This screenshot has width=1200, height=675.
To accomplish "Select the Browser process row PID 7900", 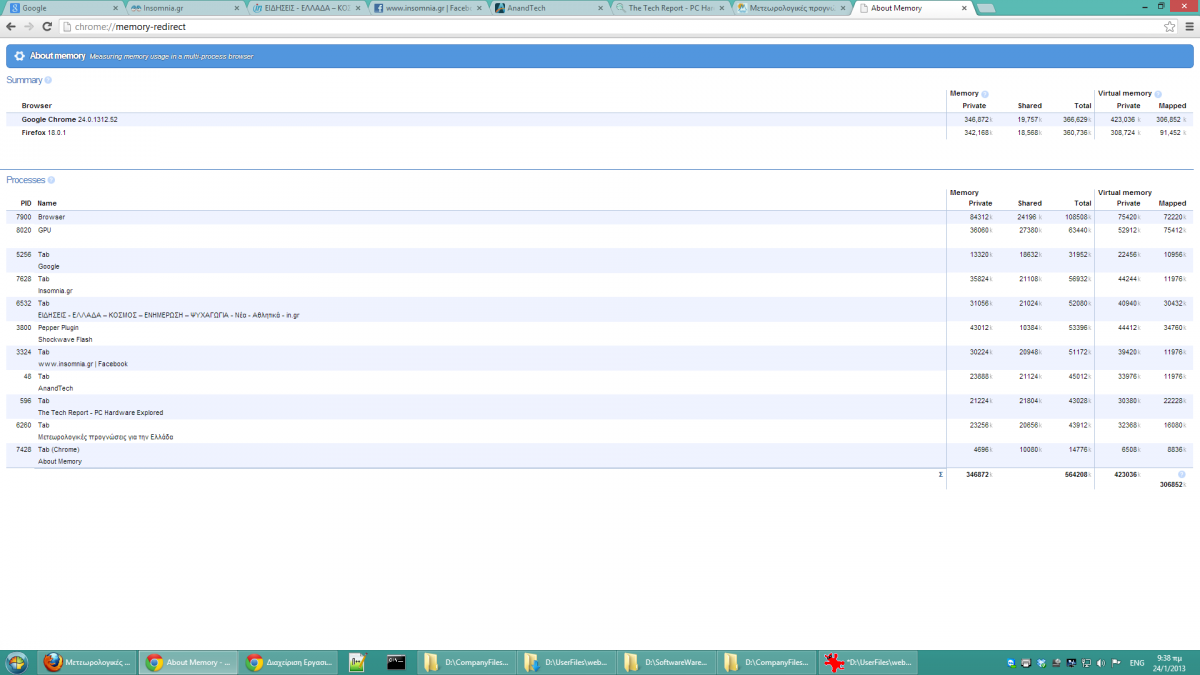I will coord(600,217).
